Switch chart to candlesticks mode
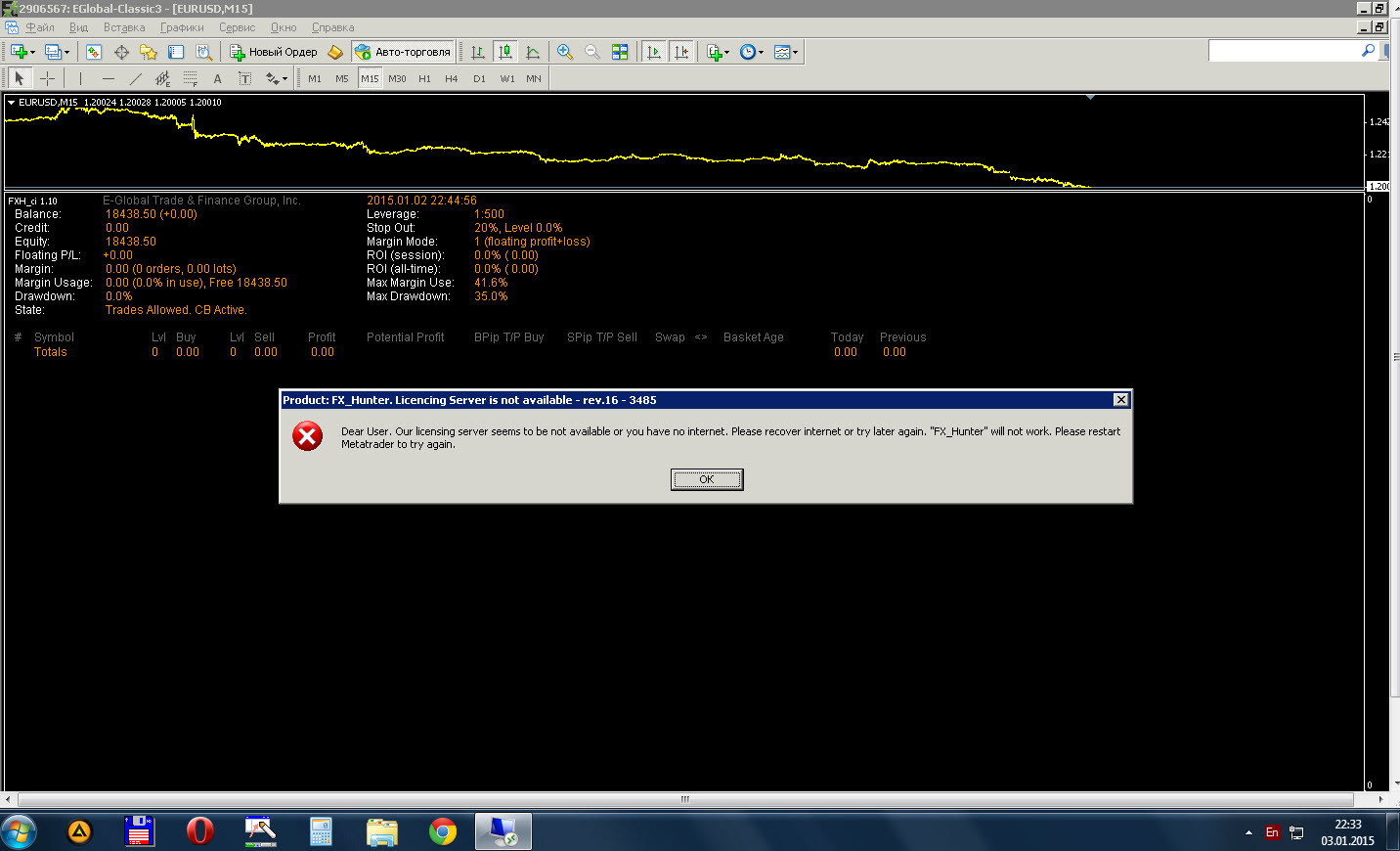The height and width of the screenshot is (851, 1400). tap(505, 52)
